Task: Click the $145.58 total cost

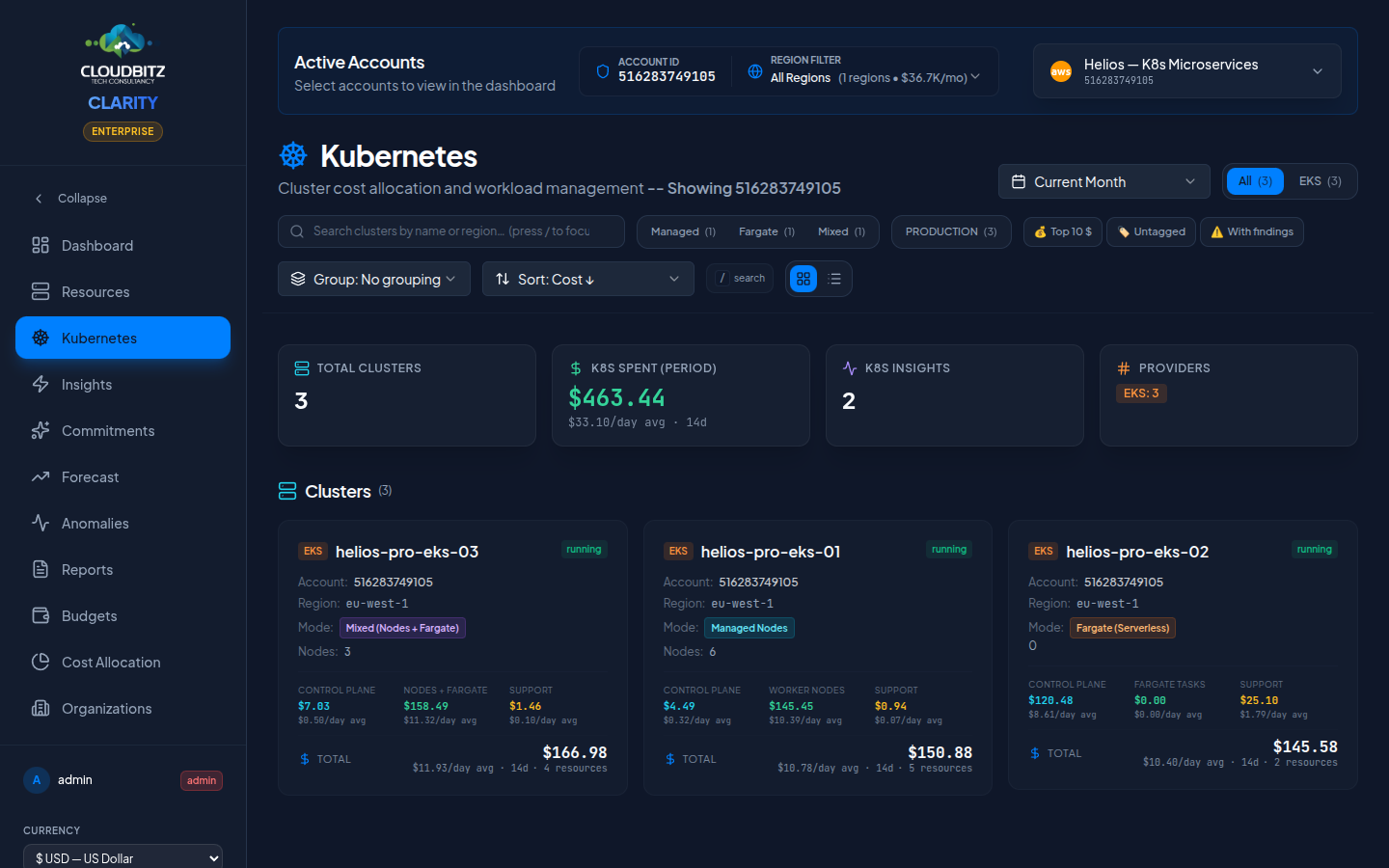Action: point(1305,746)
